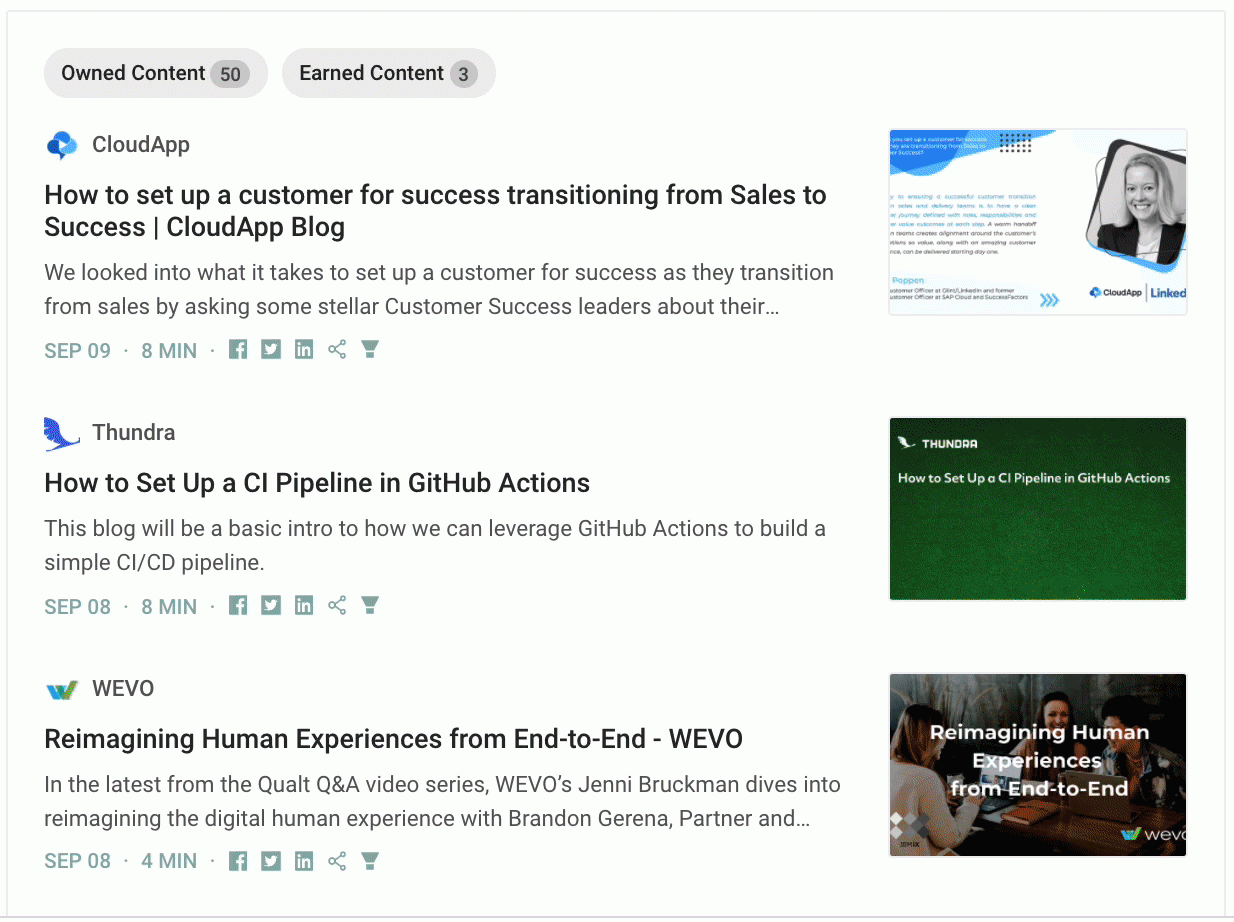This screenshot has width=1234, height=922.
Task: Click the filter funnel icon on the CloudApp article
Action: click(x=370, y=349)
